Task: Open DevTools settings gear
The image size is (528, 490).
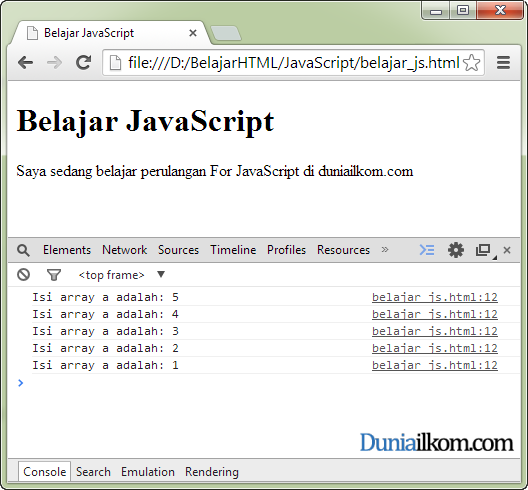Action: [x=456, y=250]
